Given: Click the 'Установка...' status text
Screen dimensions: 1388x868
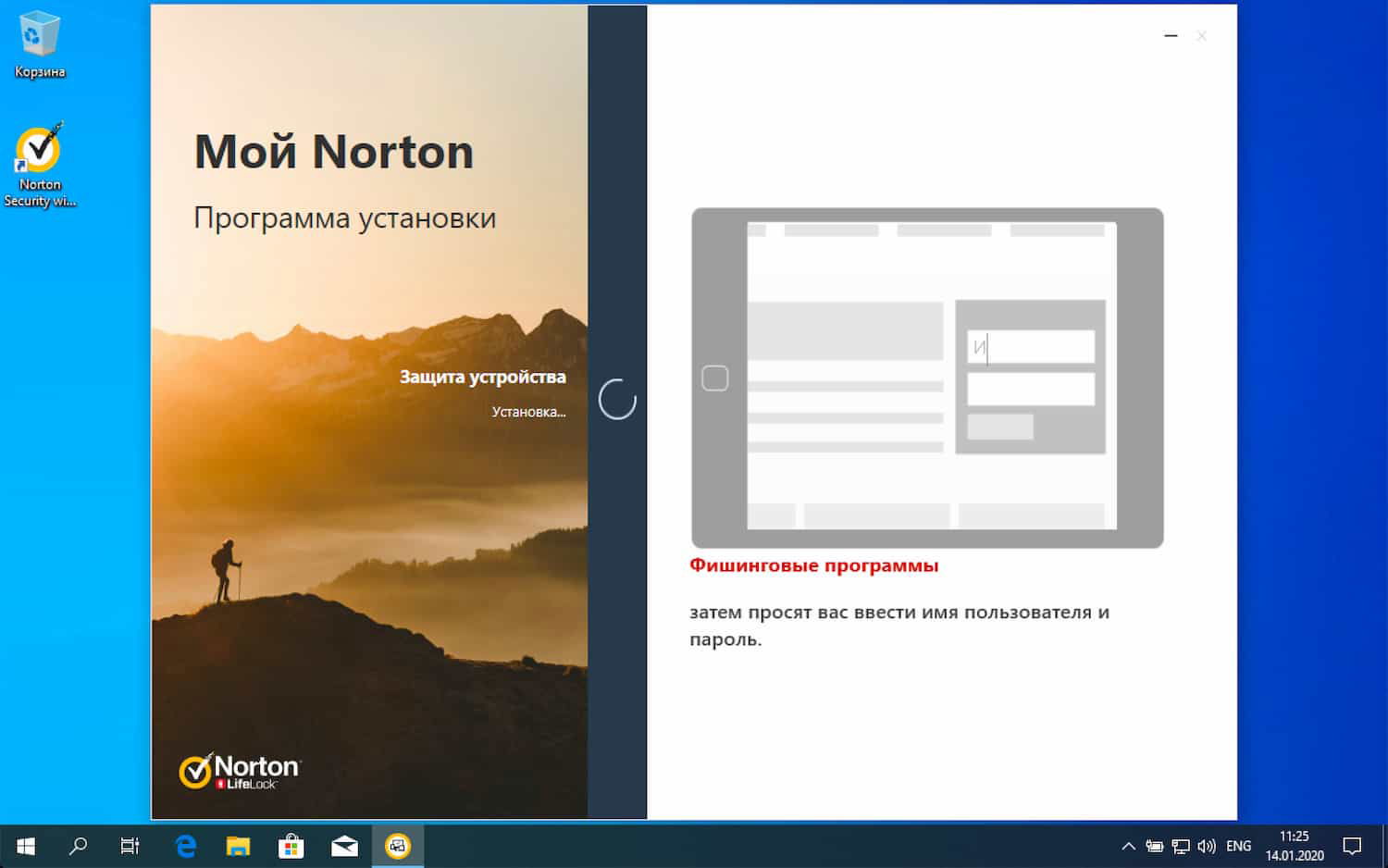Looking at the screenshot, I should click(528, 412).
